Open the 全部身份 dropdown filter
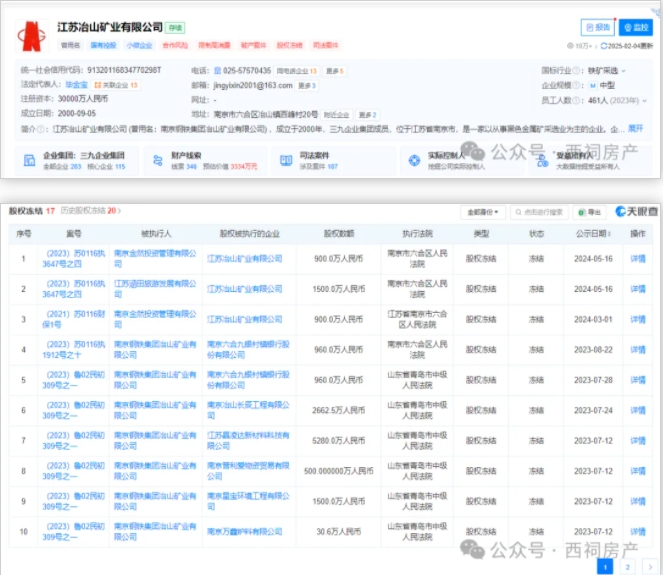Viewport: 663px width, 575px height. point(482,212)
